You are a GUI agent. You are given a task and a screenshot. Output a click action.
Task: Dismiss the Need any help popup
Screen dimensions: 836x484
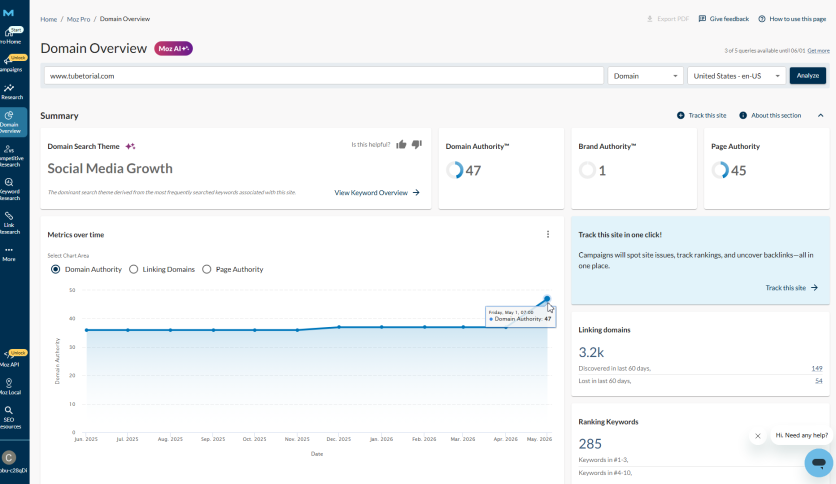758,435
